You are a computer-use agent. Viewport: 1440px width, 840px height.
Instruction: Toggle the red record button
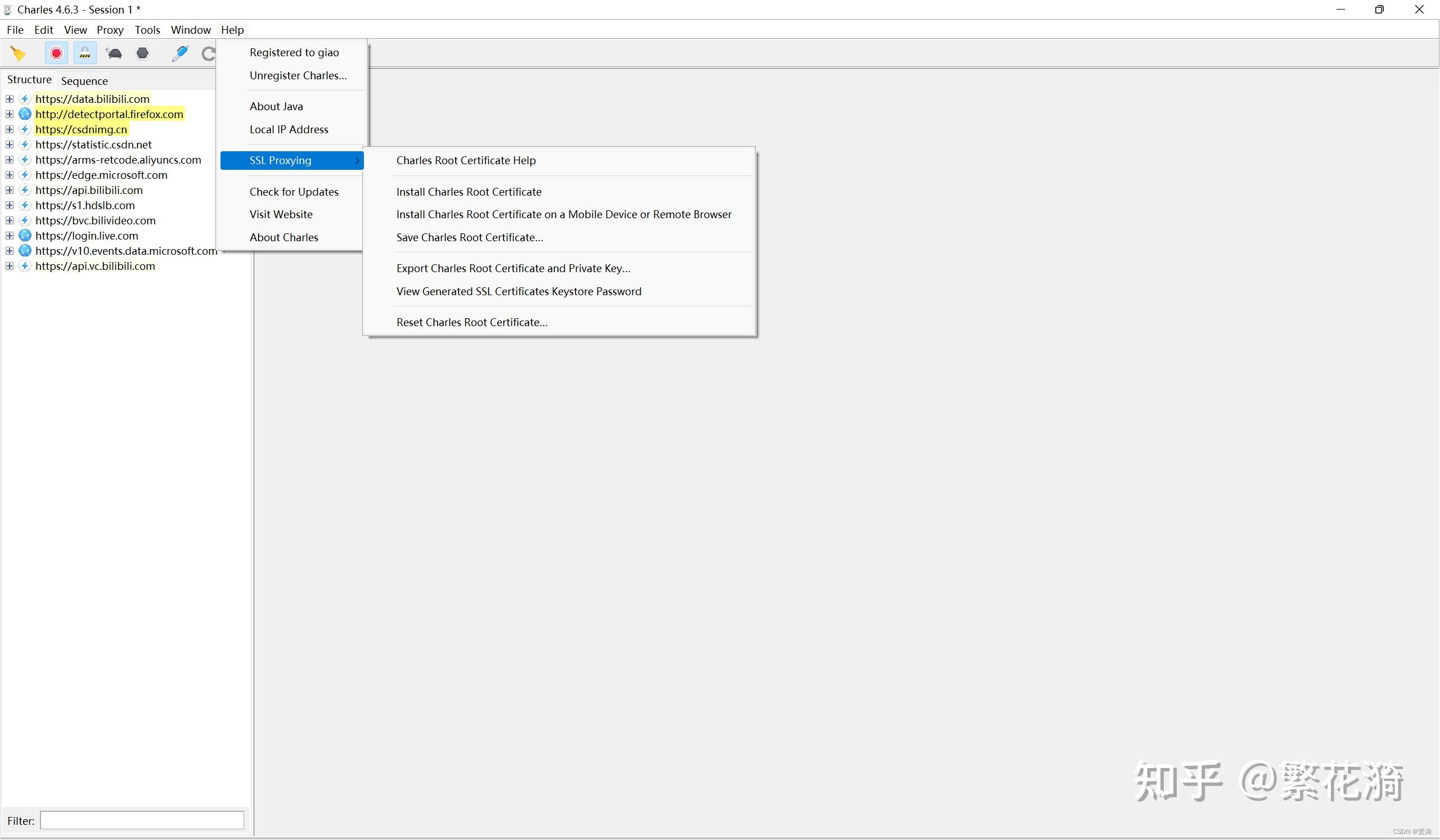click(56, 53)
